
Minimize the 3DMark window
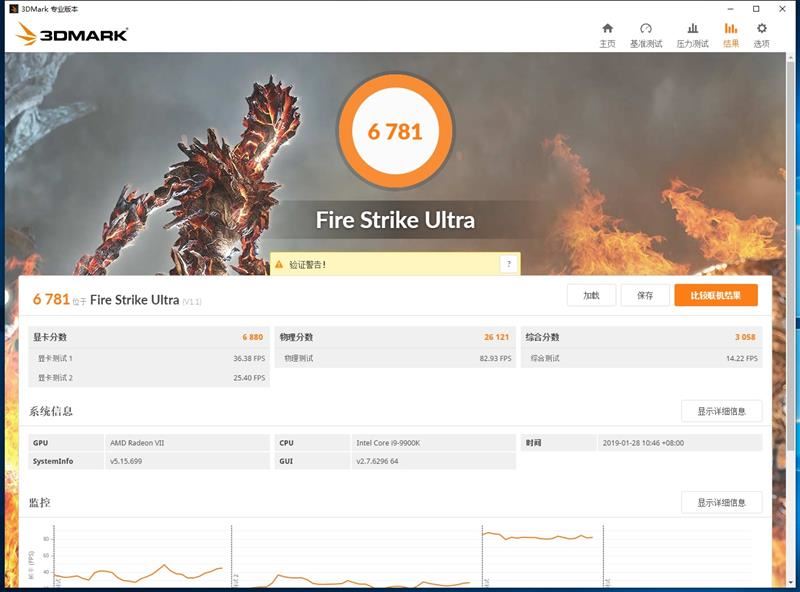click(x=730, y=9)
